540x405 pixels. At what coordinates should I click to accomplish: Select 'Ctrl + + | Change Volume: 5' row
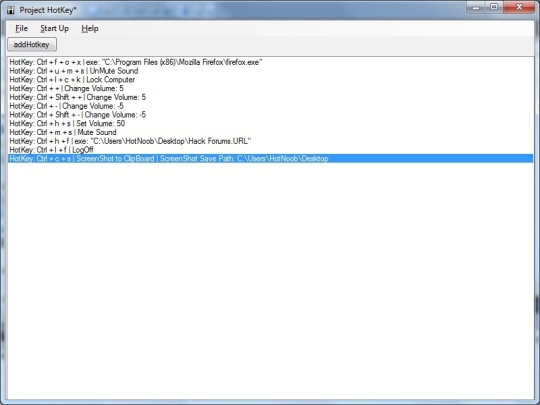click(x=270, y=89)
